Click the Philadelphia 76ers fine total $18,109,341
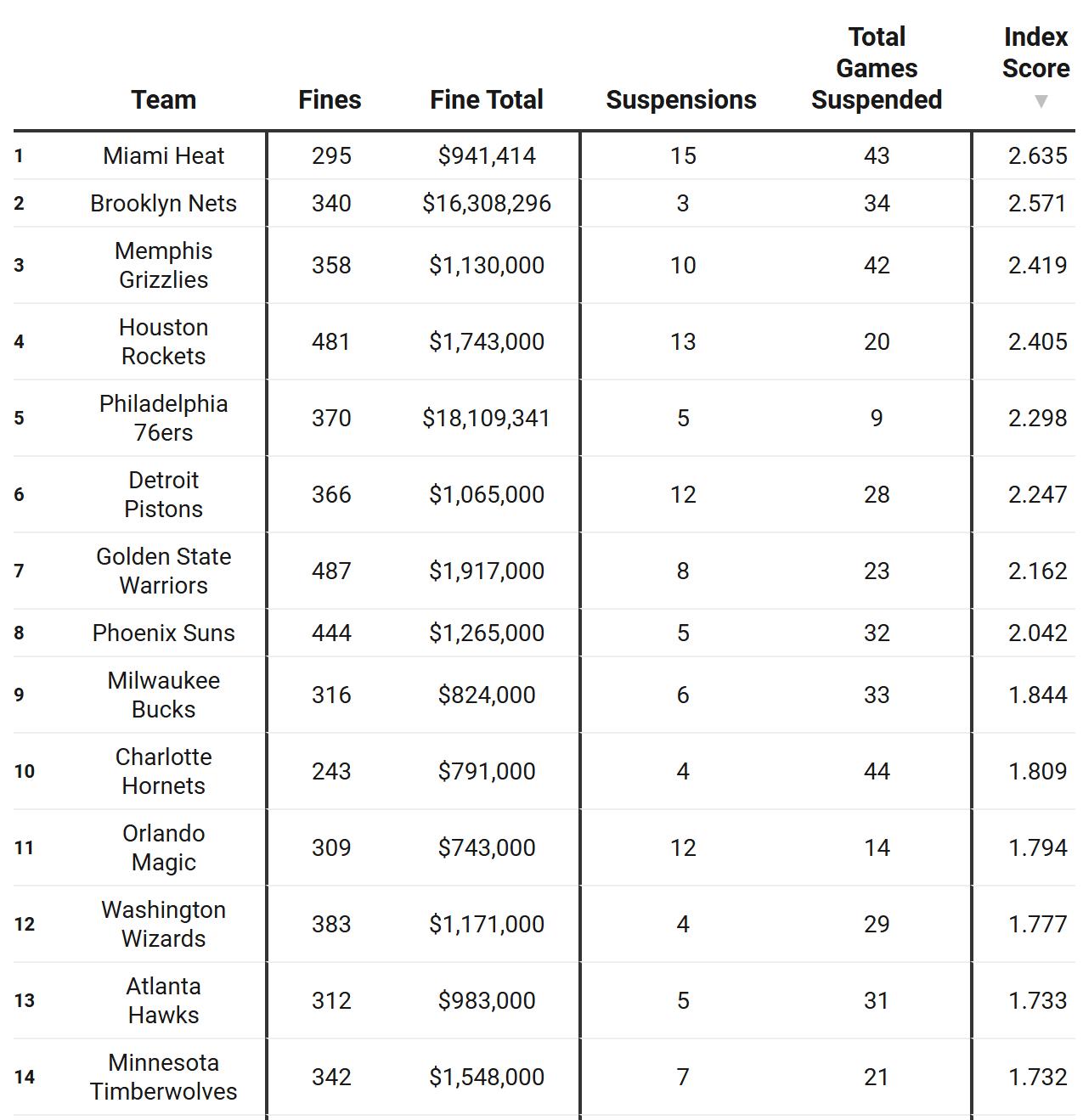1083x1120 pixels. pyautogui.click(x=486, y=418)
